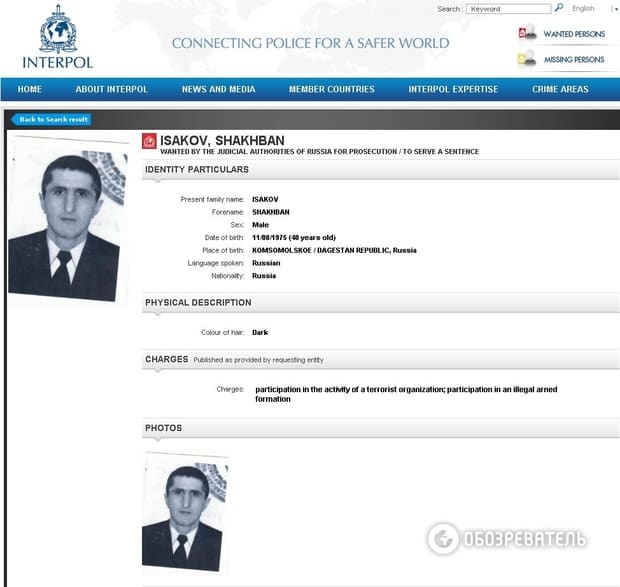Select English language option
The height and width of the screenshot is (587, 620).
tap(583, 8)
